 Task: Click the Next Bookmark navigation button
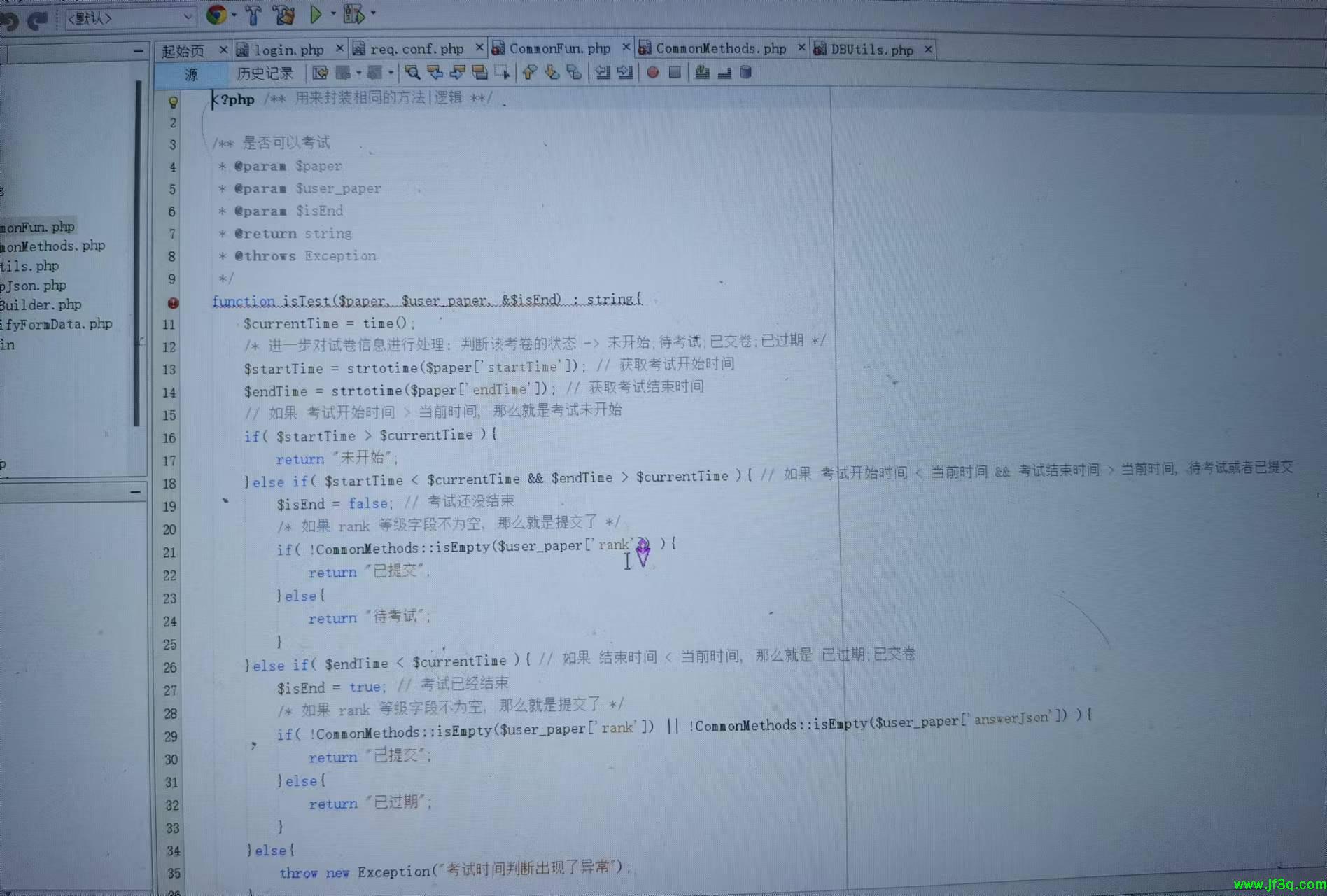point(552,73)
